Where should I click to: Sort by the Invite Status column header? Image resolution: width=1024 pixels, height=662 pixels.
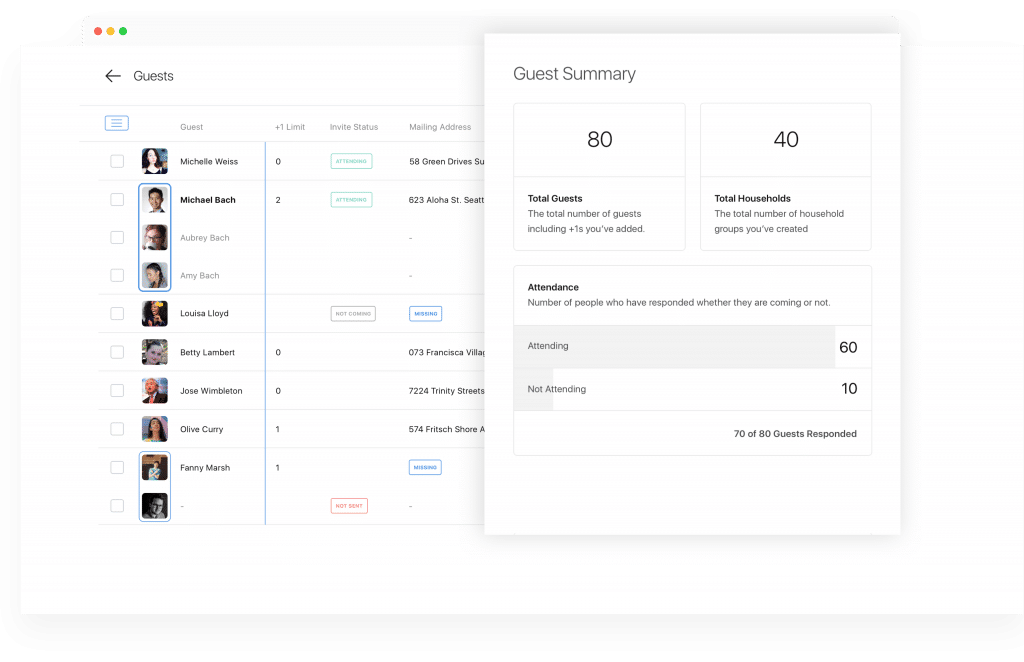354,127
